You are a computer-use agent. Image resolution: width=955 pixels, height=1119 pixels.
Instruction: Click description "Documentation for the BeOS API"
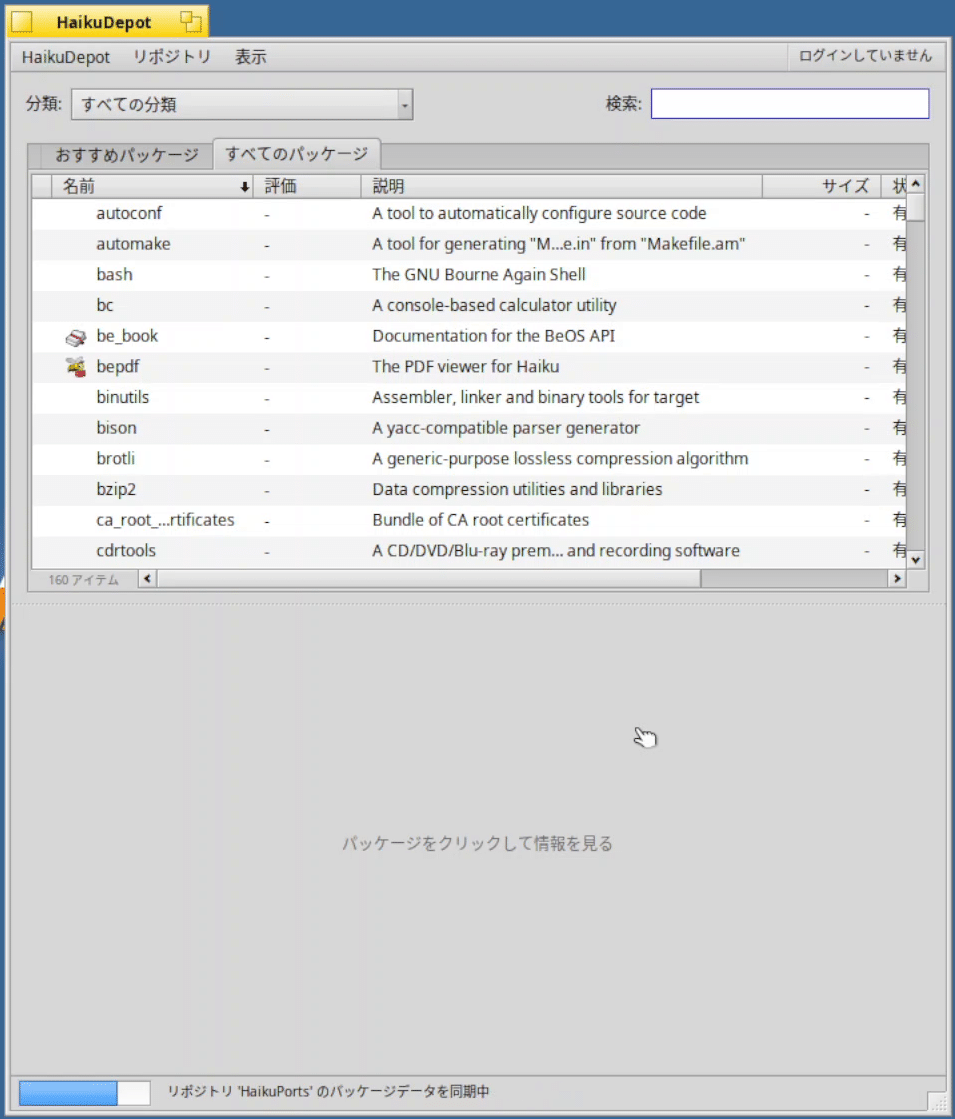pyautogui.click(x=493, y=336)
